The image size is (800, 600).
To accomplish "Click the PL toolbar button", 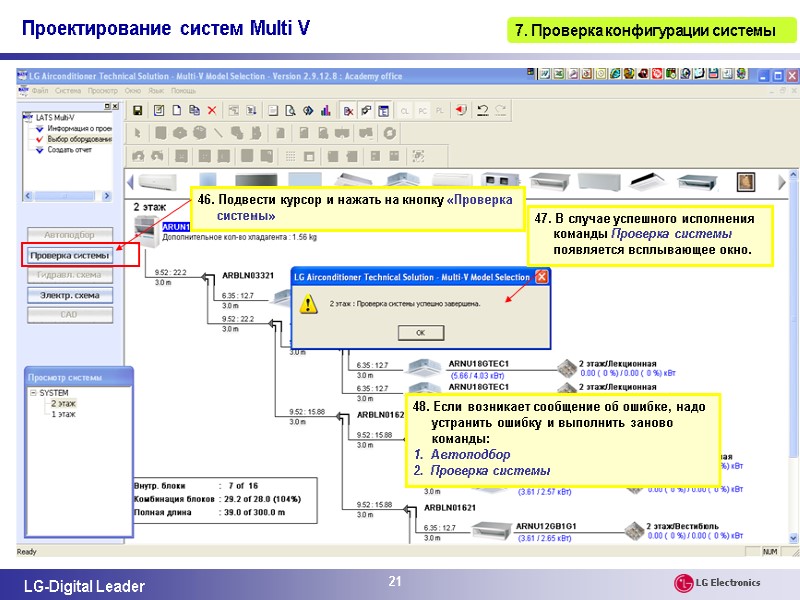I will [440, 111].
